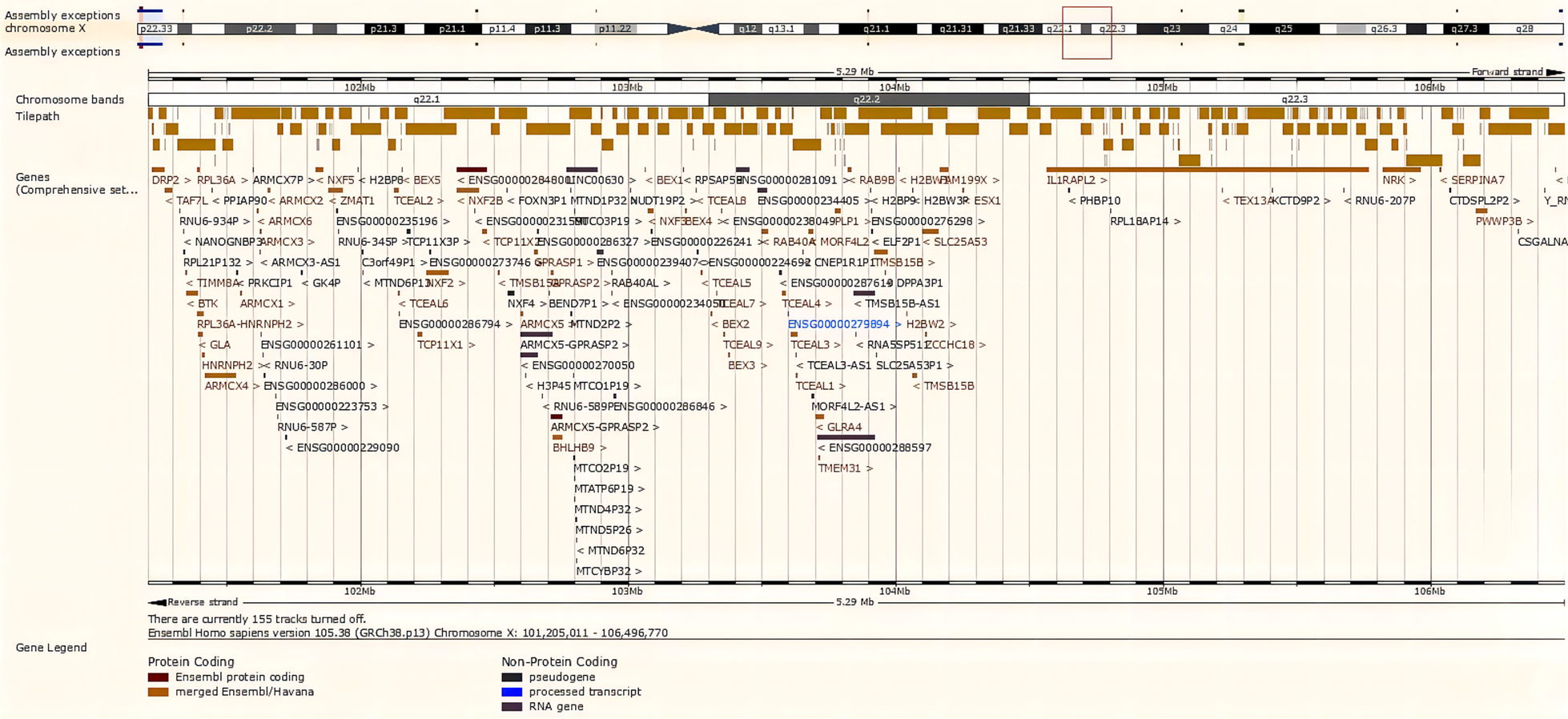The image size is (1568, 719).
Task: Select the RNA gene legend swatch
Action: 512,707
